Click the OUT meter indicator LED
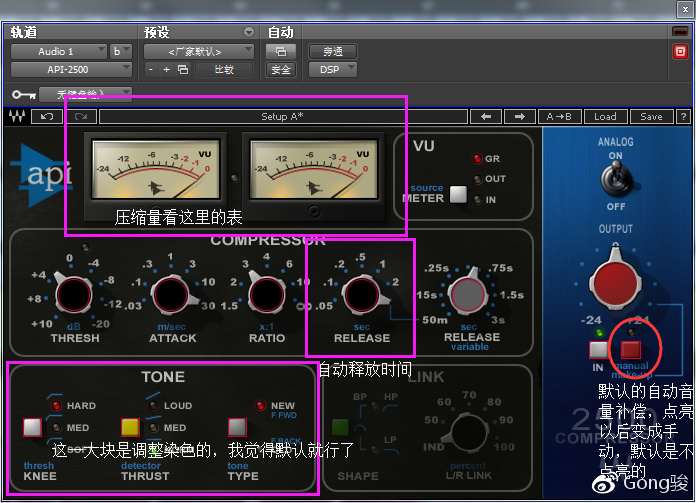The width and height of the screenshot is (696, 503). click(478, 179)
